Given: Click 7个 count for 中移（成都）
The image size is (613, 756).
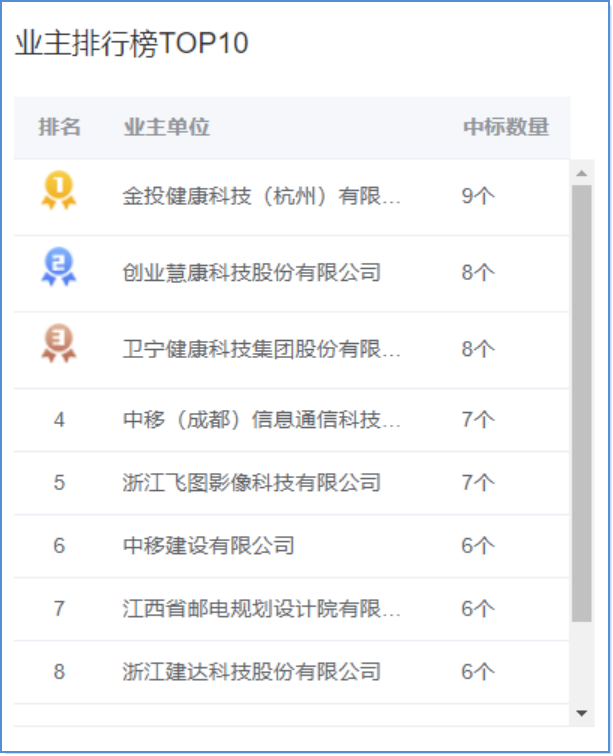Looking at the screenshot, I should pos(478,420).
